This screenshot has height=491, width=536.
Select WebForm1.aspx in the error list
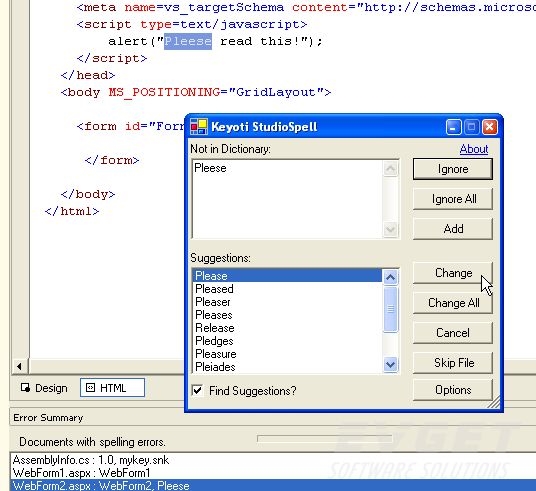click(81, 473)
